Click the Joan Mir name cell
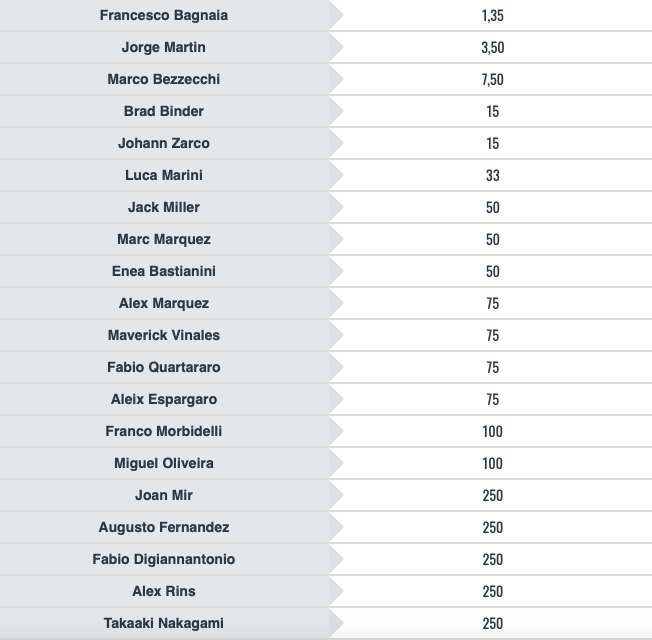652x640 pixels. [x=164, y=495]
